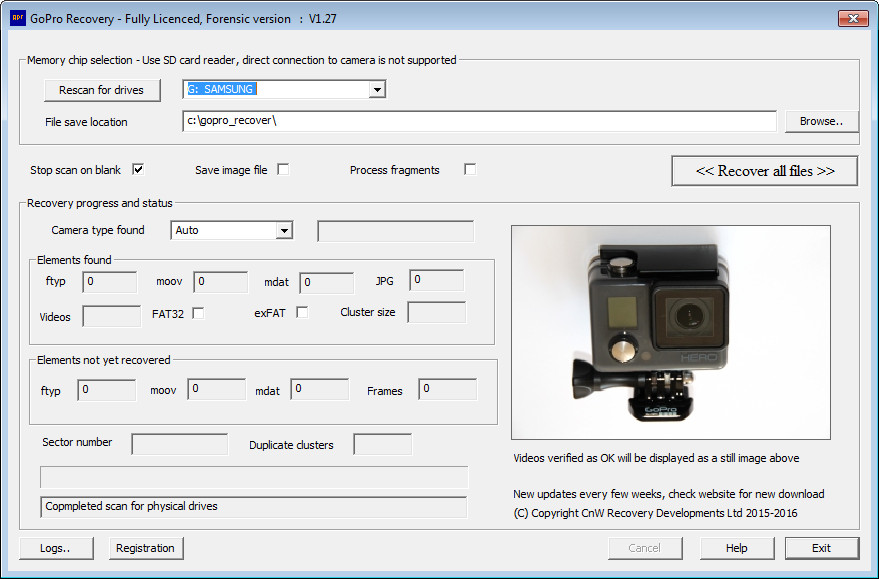Screen dimensions: 879x579
Task: Click Exit to quit the program
Action: point(822,548)
